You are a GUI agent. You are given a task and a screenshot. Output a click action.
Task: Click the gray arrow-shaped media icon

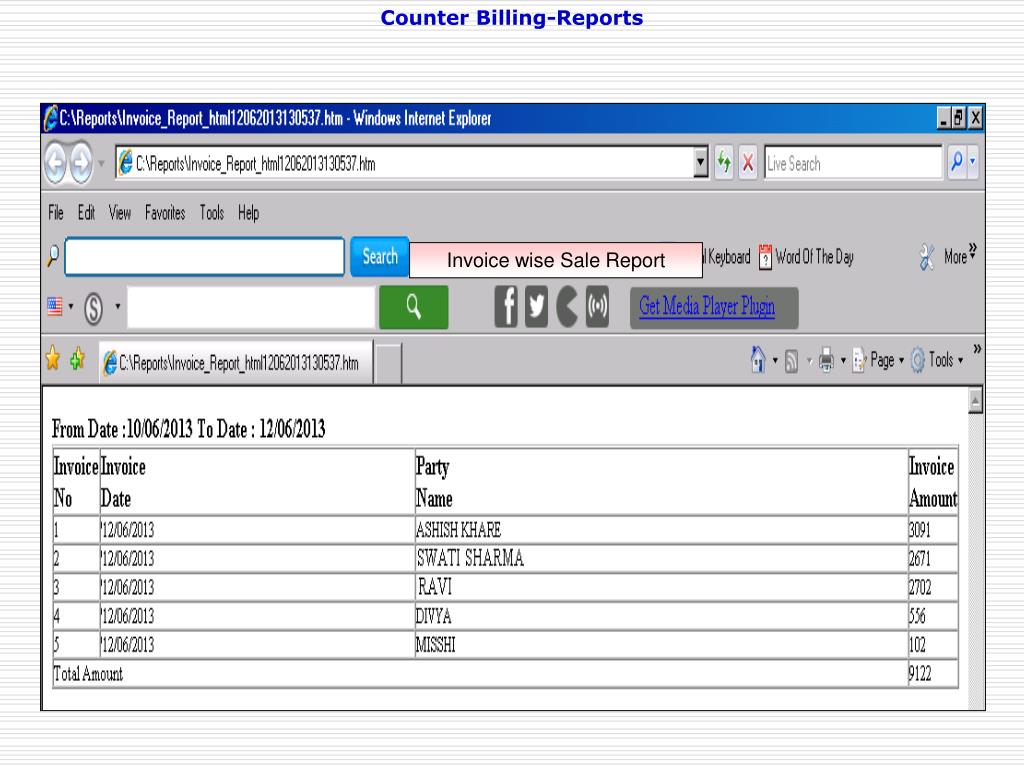point(567,306)
